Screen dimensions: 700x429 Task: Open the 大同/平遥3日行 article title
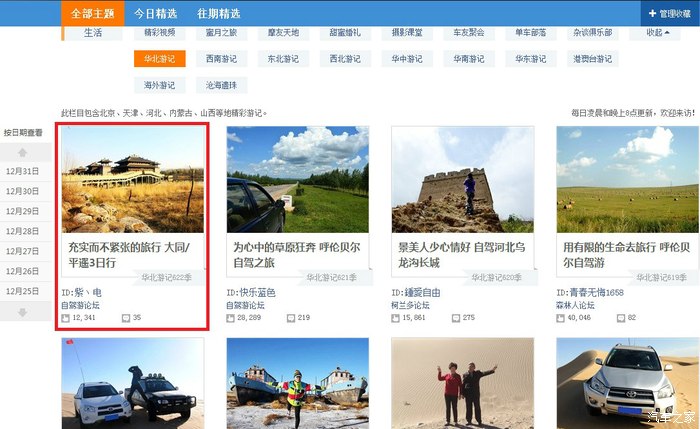[x=133, y=253]
